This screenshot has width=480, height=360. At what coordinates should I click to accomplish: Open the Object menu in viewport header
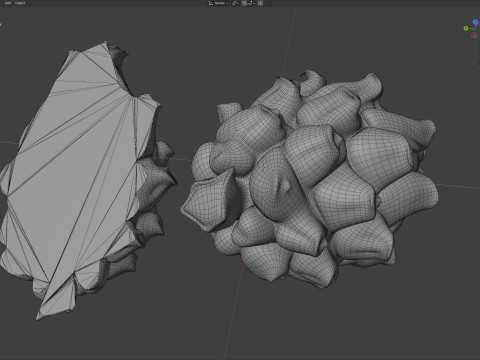point(20,3)
